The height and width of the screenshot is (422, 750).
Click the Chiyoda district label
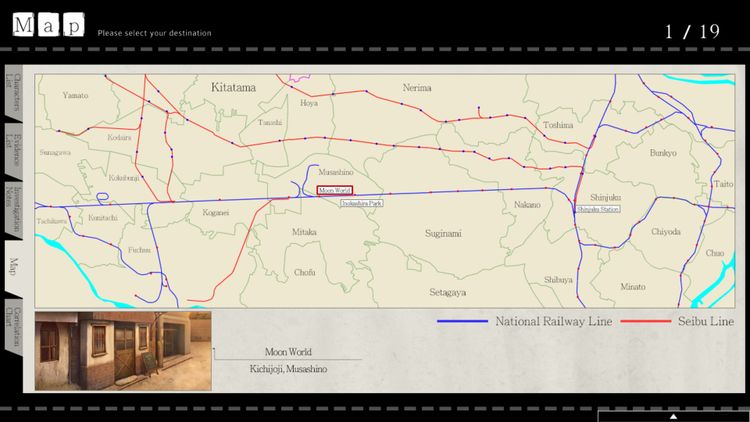(665, 231)
